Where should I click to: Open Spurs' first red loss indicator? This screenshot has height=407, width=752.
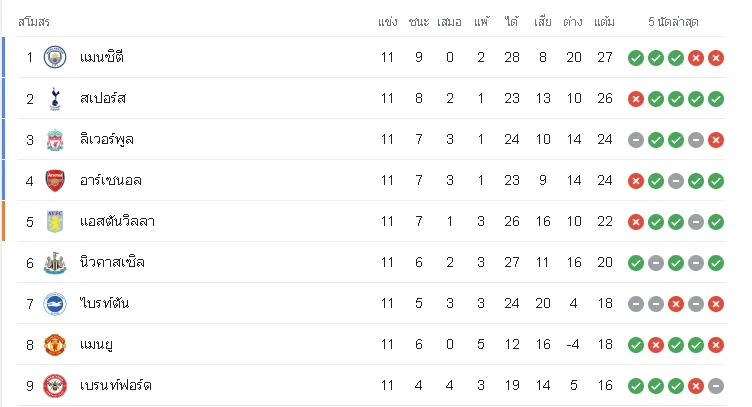(635, 99)
